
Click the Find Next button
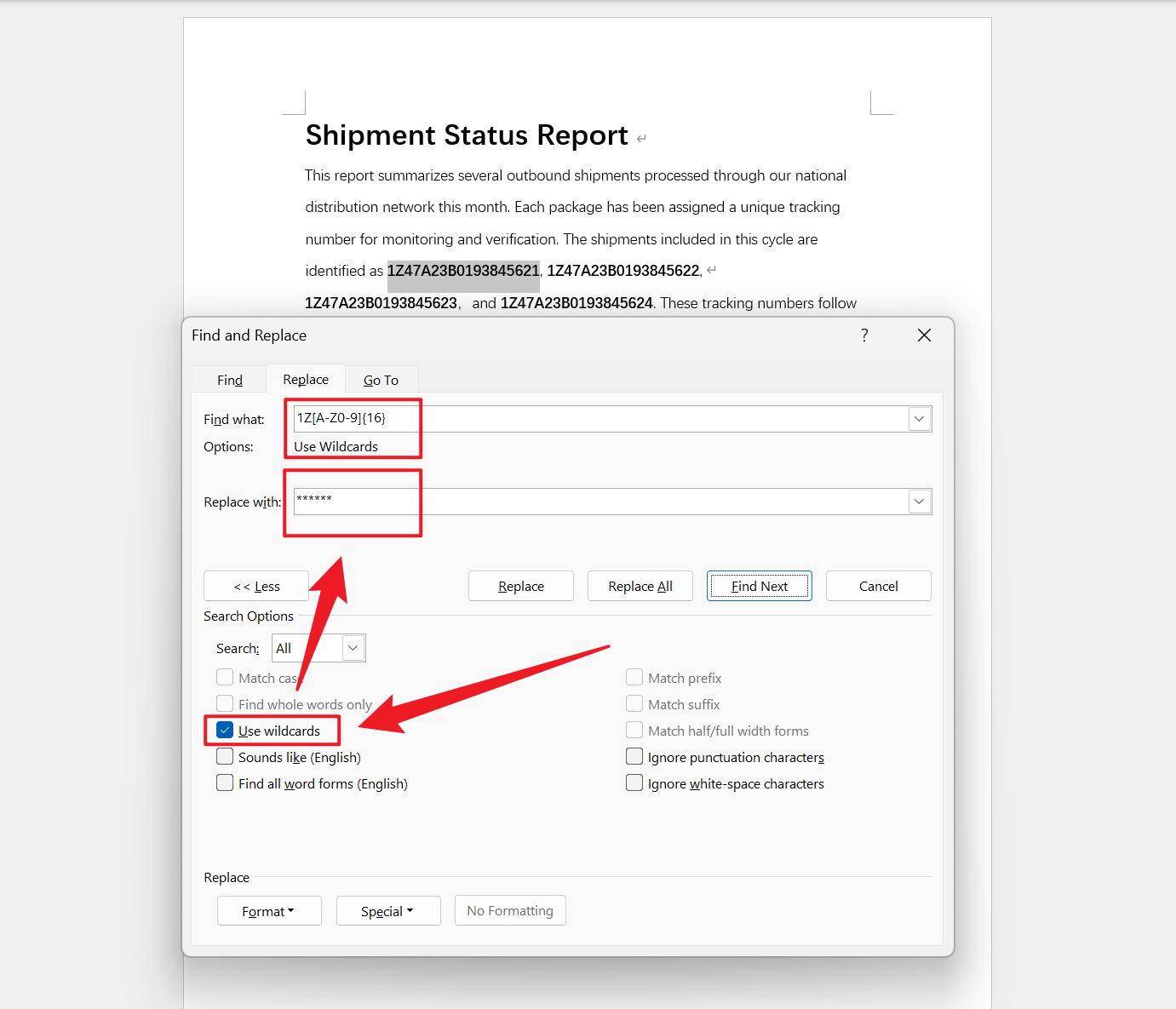click(x=759, y=586)
